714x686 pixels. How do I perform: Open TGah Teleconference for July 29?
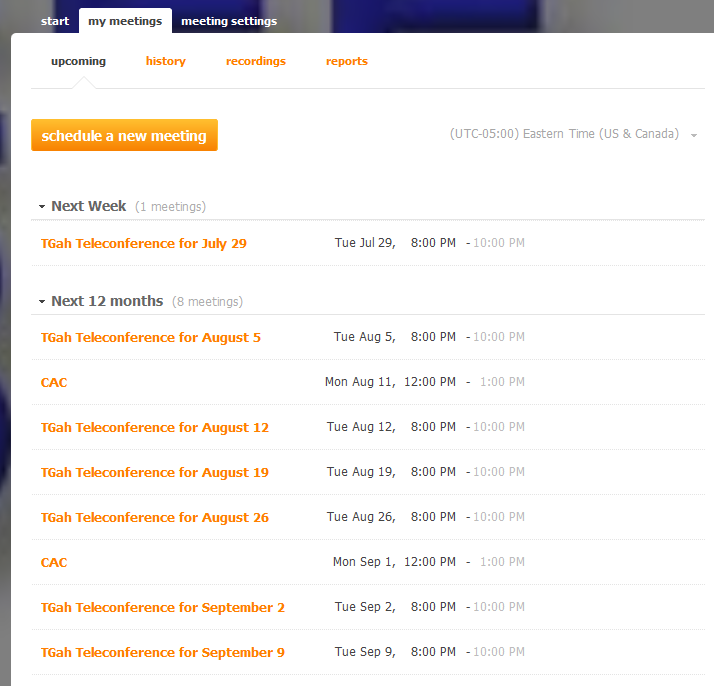(143, 244)
